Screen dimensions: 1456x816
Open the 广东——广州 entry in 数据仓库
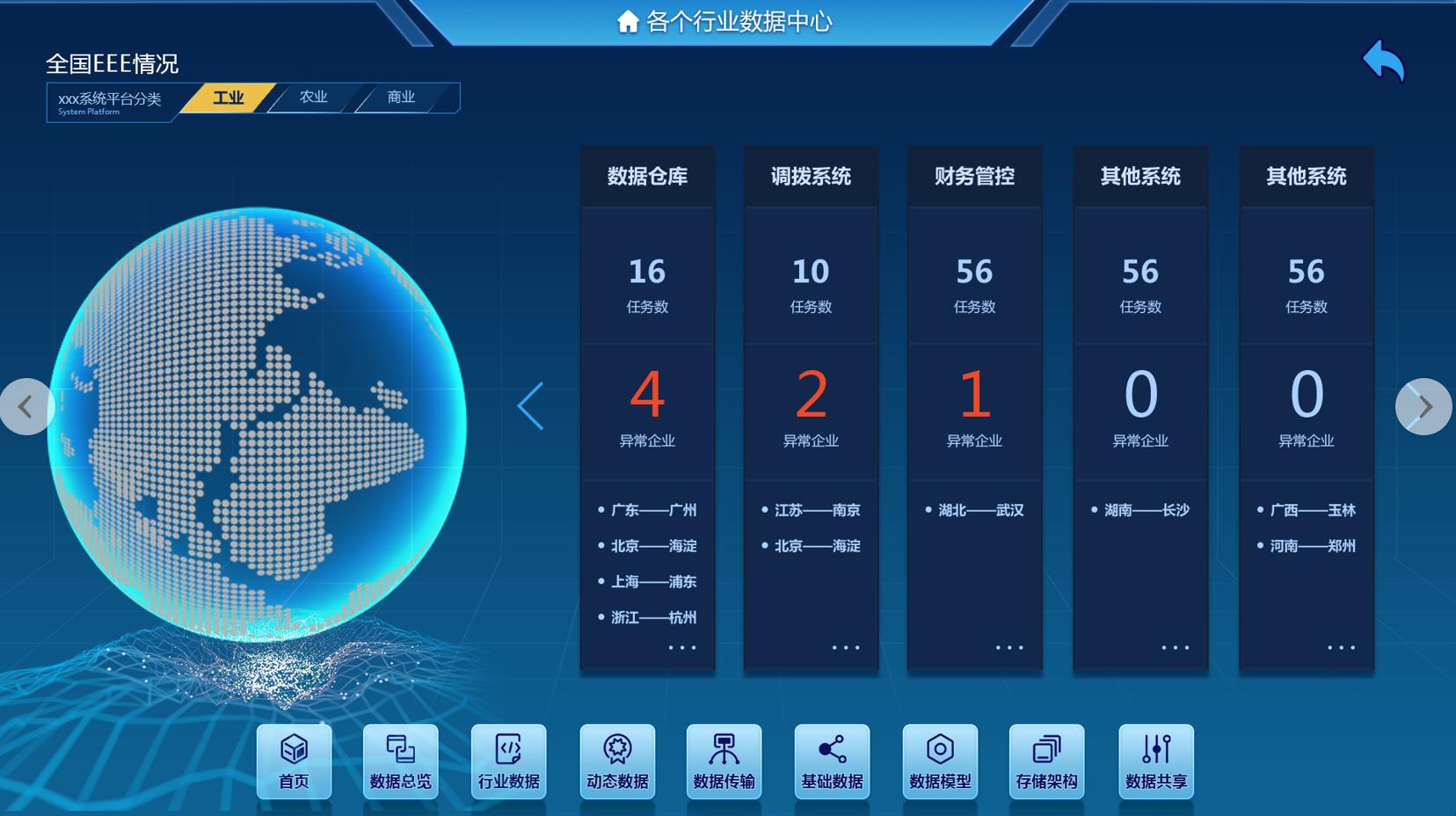(653, 510)
